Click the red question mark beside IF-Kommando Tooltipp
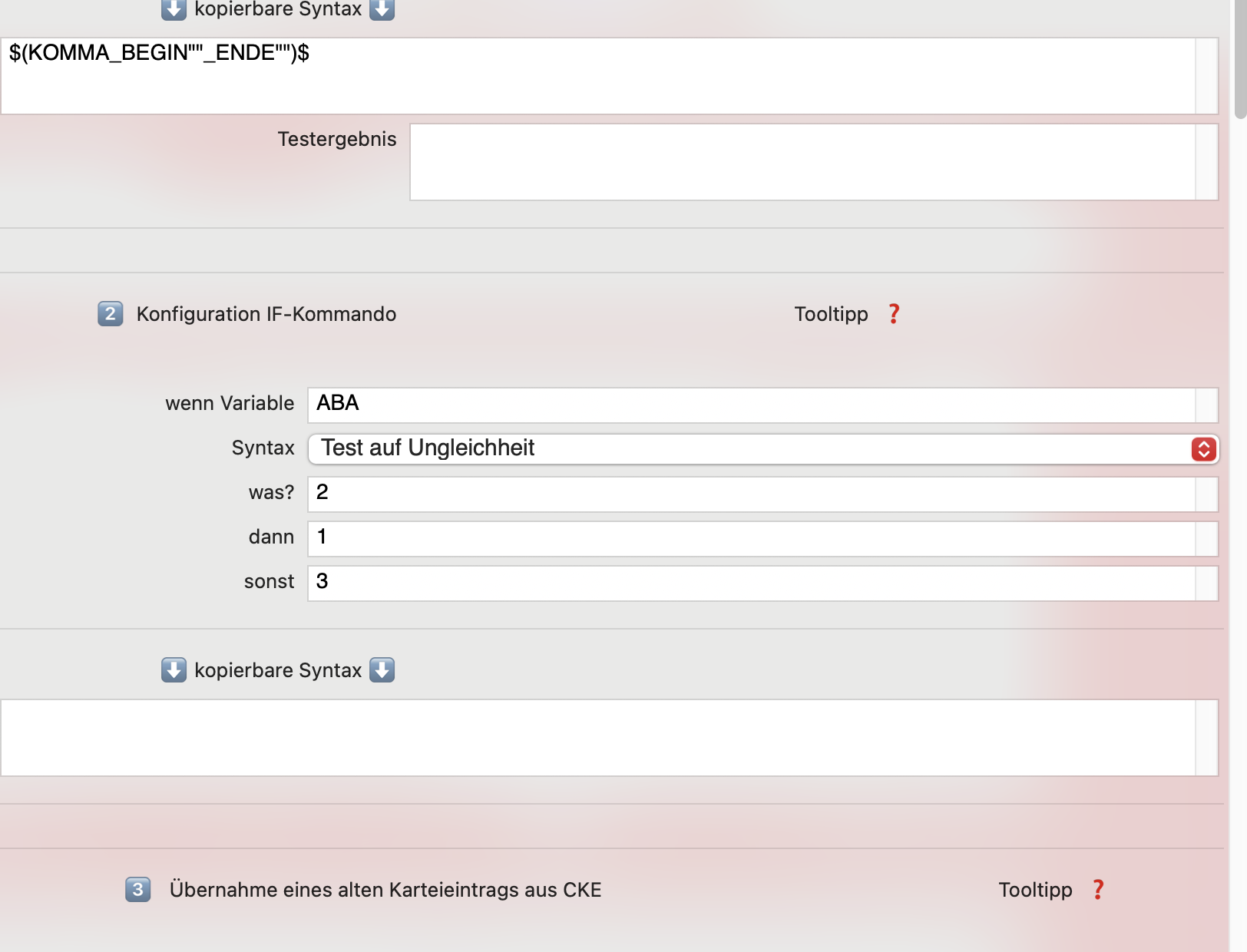 (894, 314)
